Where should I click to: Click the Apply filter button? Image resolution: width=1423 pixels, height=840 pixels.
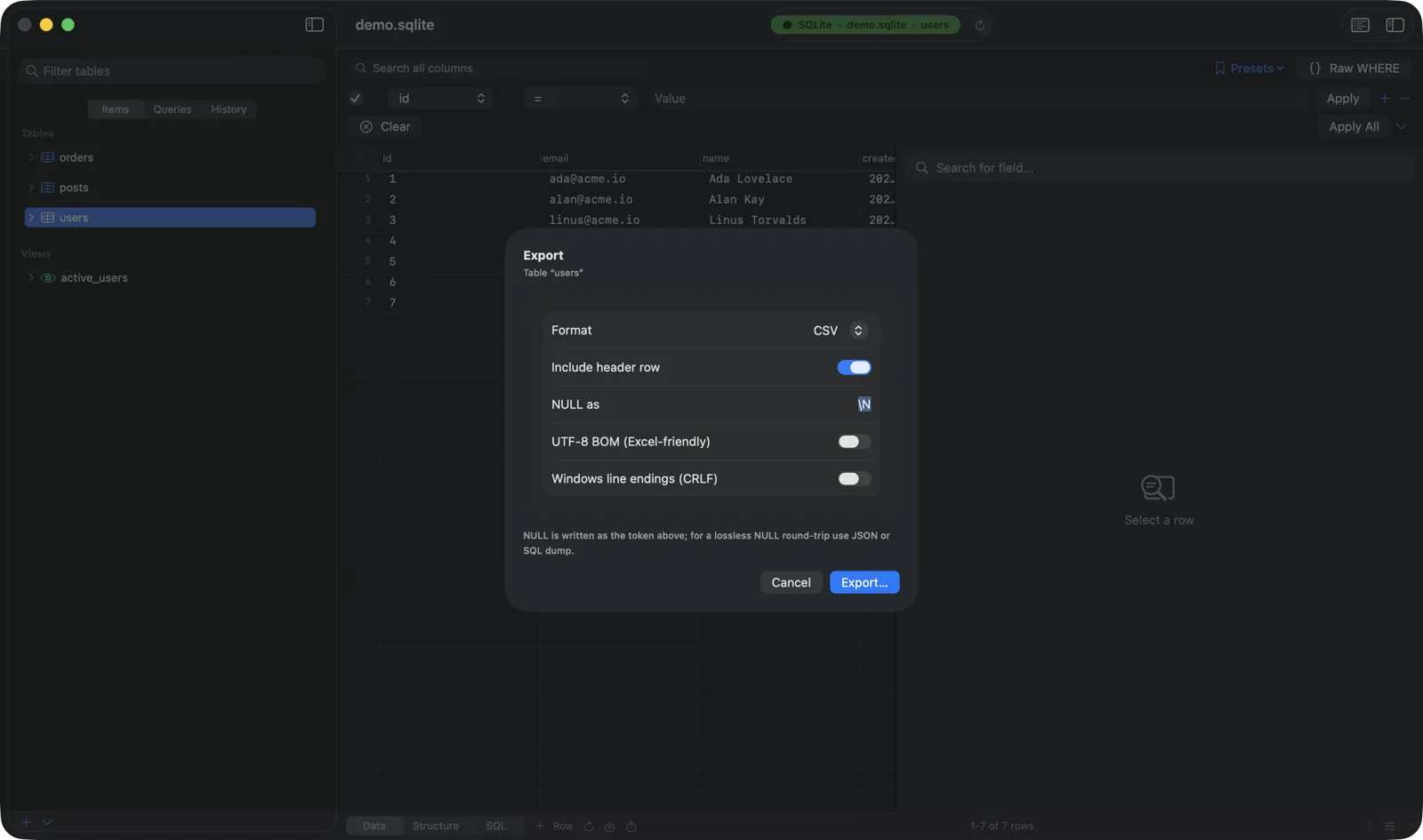1343,99
